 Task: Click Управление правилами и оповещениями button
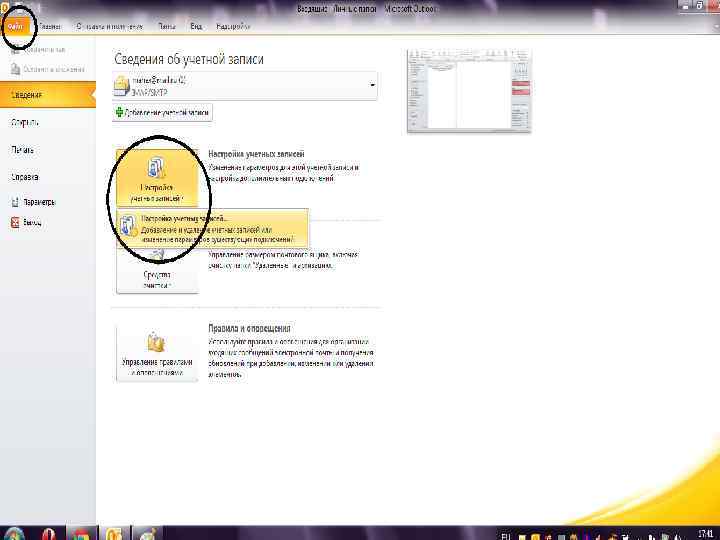tap(157, 354)
